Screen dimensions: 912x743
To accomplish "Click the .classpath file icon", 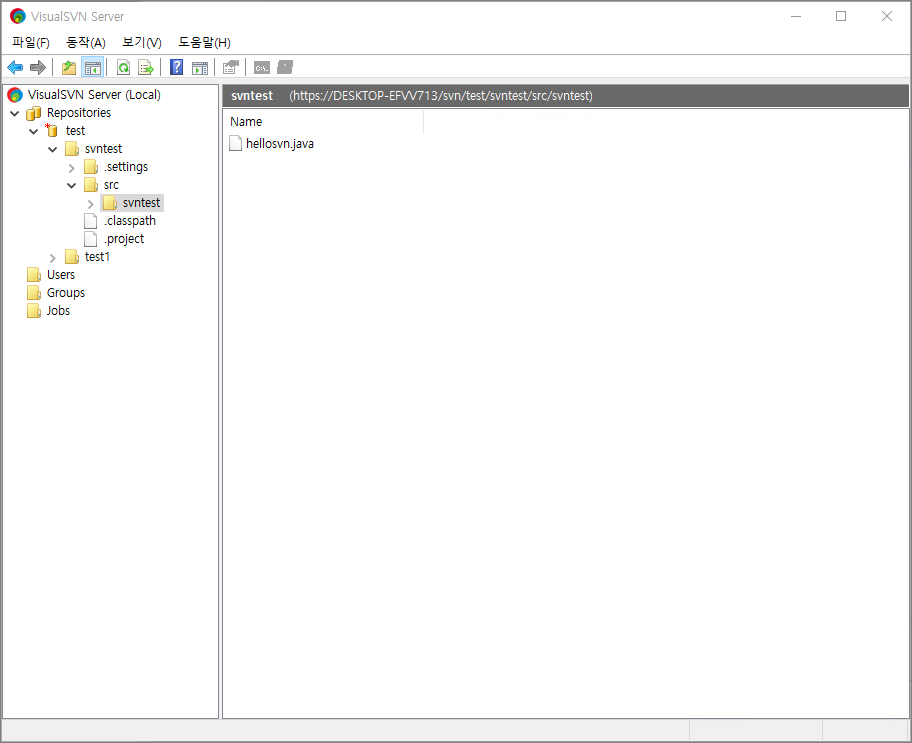I will pos(91,221).
